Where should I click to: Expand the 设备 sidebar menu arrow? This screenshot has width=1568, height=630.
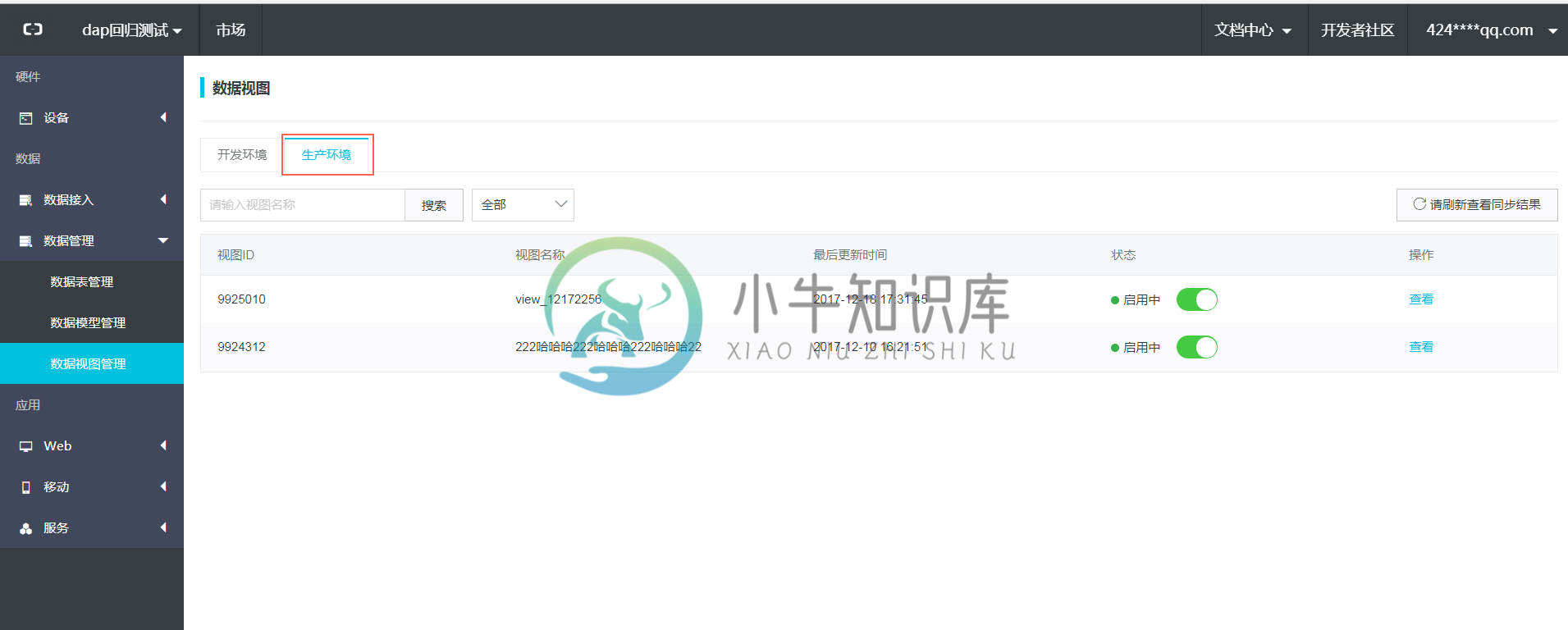pos(163,117)
